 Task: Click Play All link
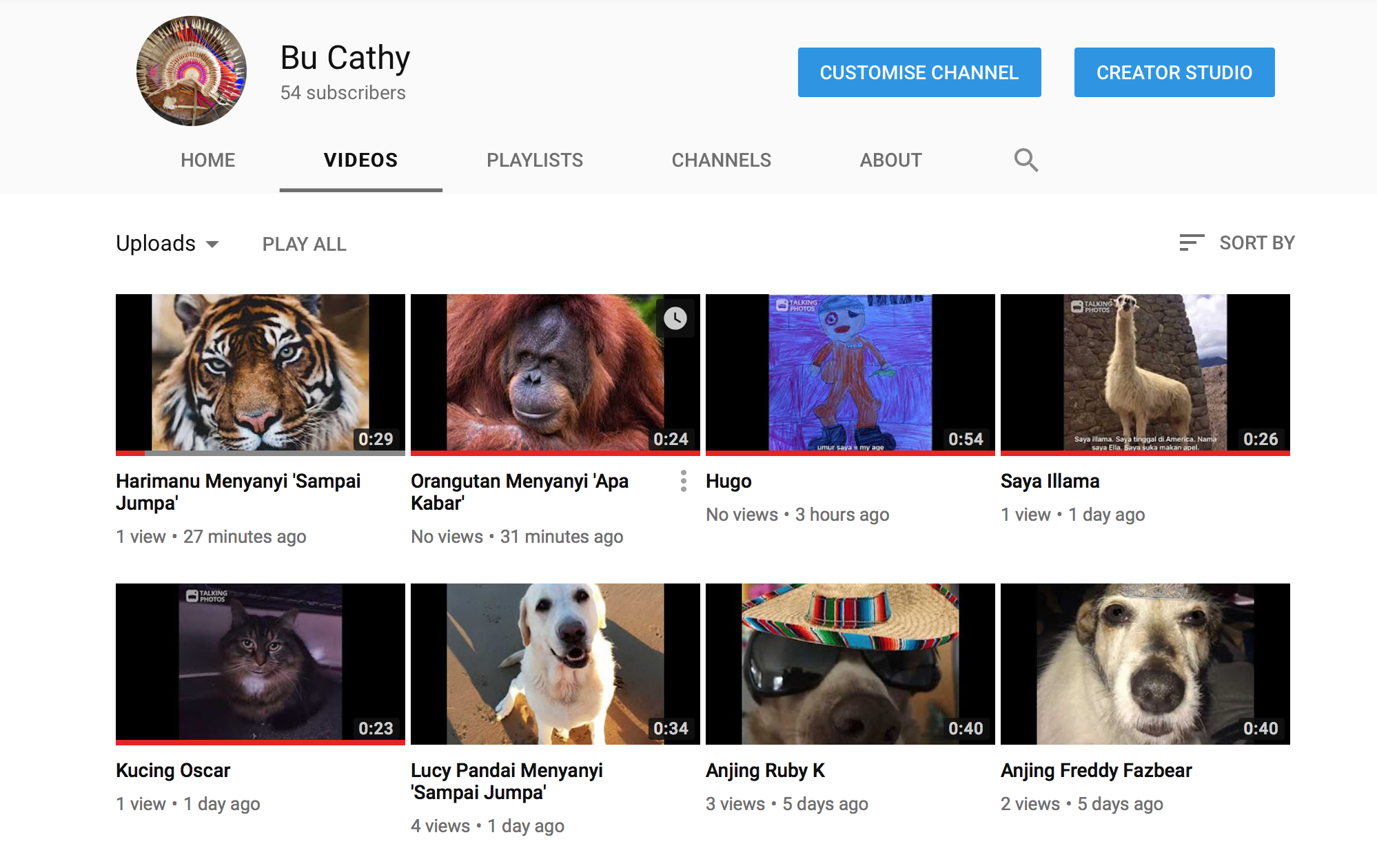pos(304,244)
